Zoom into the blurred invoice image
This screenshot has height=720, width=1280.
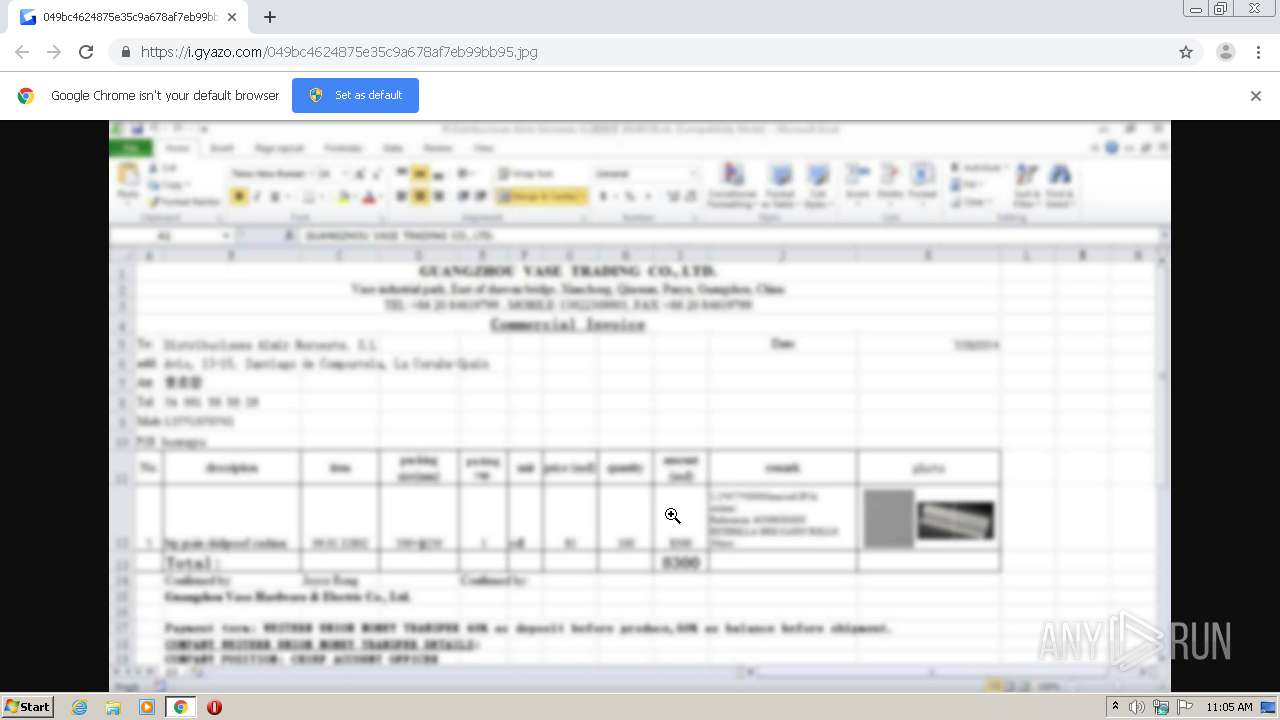pos(640,406)
